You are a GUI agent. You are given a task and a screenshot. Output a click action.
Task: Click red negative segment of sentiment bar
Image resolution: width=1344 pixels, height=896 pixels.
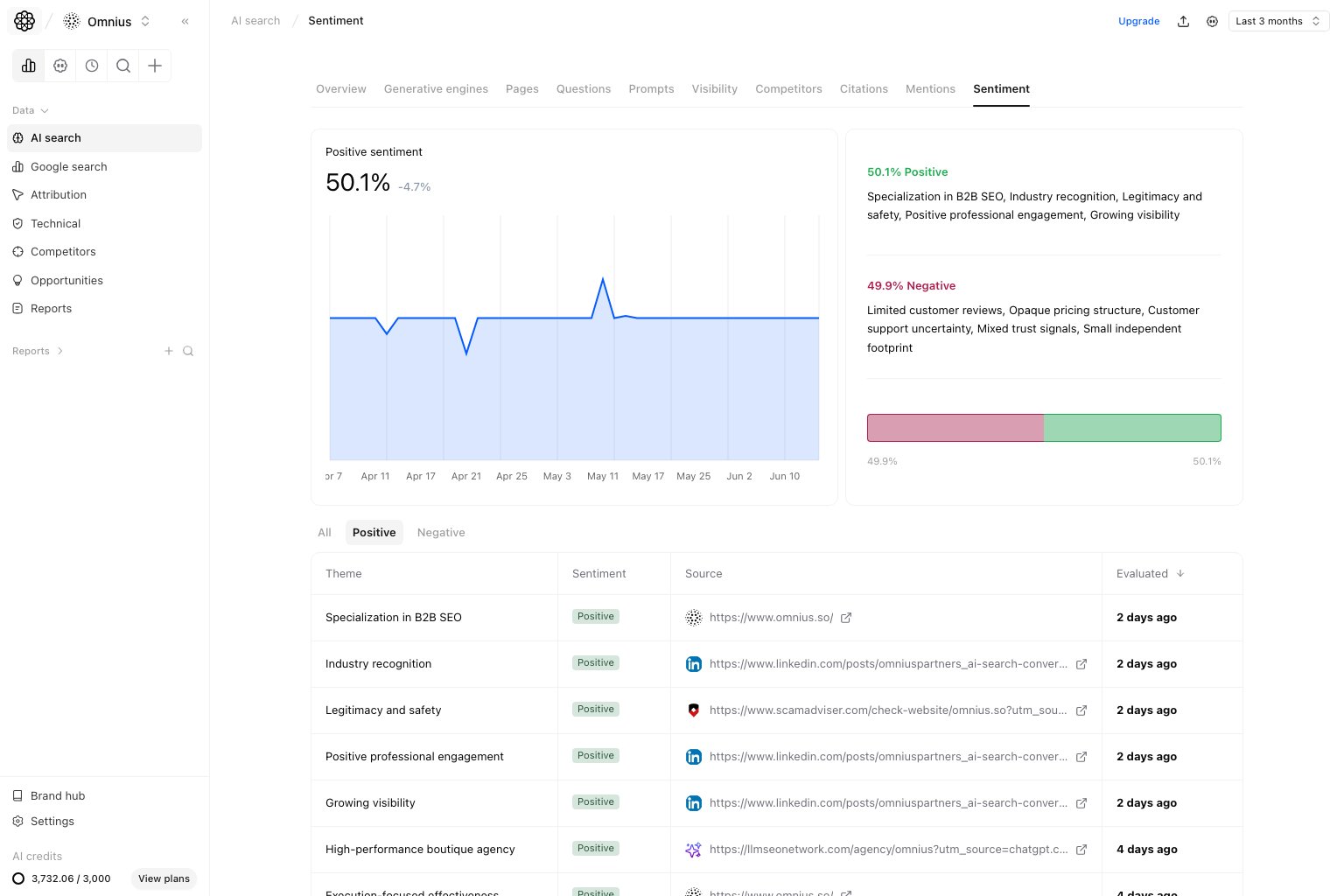[x=955, y=428]
